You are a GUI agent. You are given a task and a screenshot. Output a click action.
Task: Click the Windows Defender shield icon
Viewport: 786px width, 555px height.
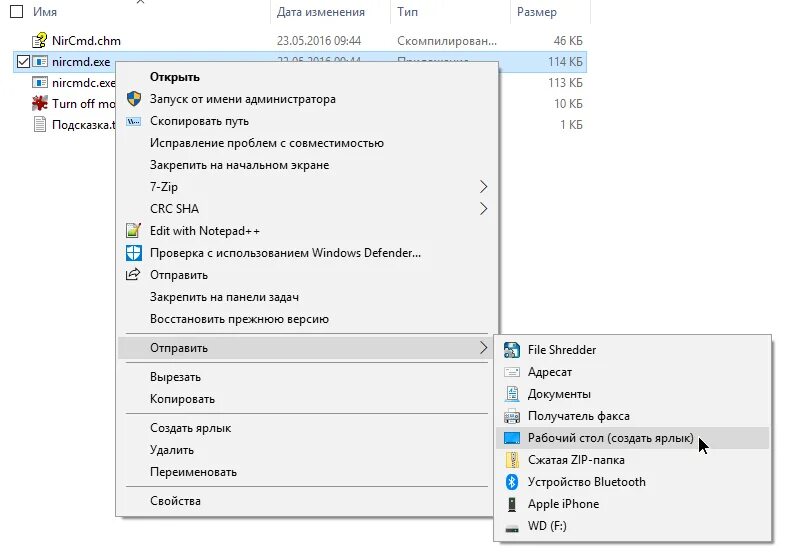[x=133, y=253]
